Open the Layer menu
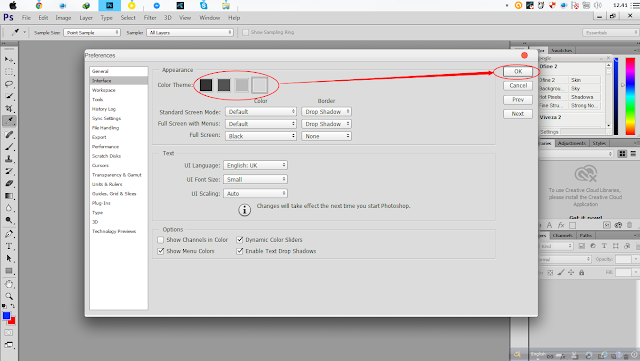The height and width of the screenshot is (361, 640). [x=86, y=18]
